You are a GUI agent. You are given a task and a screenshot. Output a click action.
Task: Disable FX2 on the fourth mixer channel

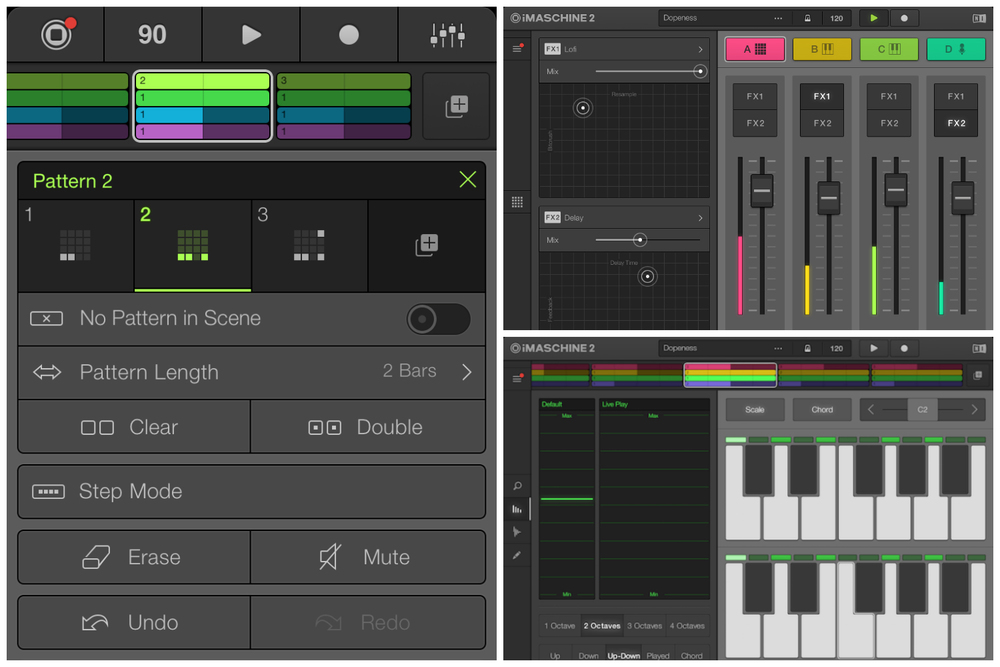pyautogui.click(x=956, y=123)
